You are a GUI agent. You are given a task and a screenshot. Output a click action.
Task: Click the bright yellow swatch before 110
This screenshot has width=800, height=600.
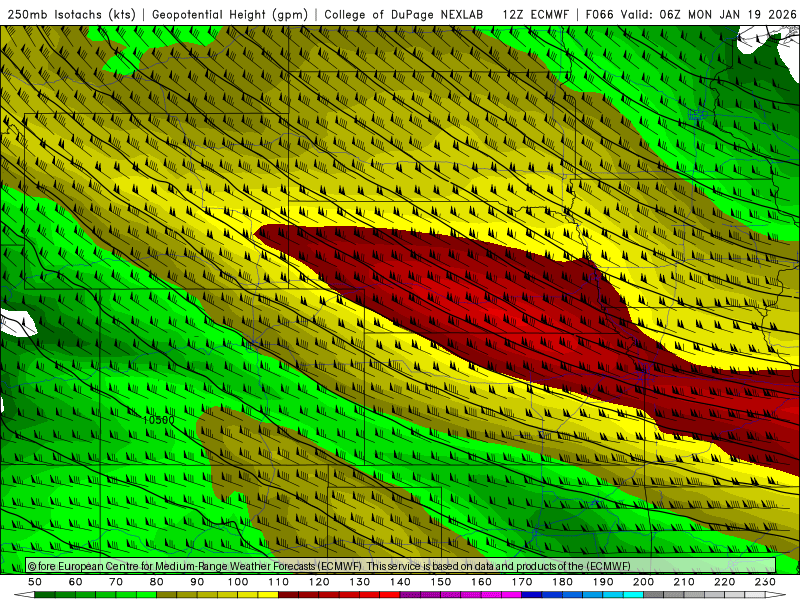(x=268, y=595)
